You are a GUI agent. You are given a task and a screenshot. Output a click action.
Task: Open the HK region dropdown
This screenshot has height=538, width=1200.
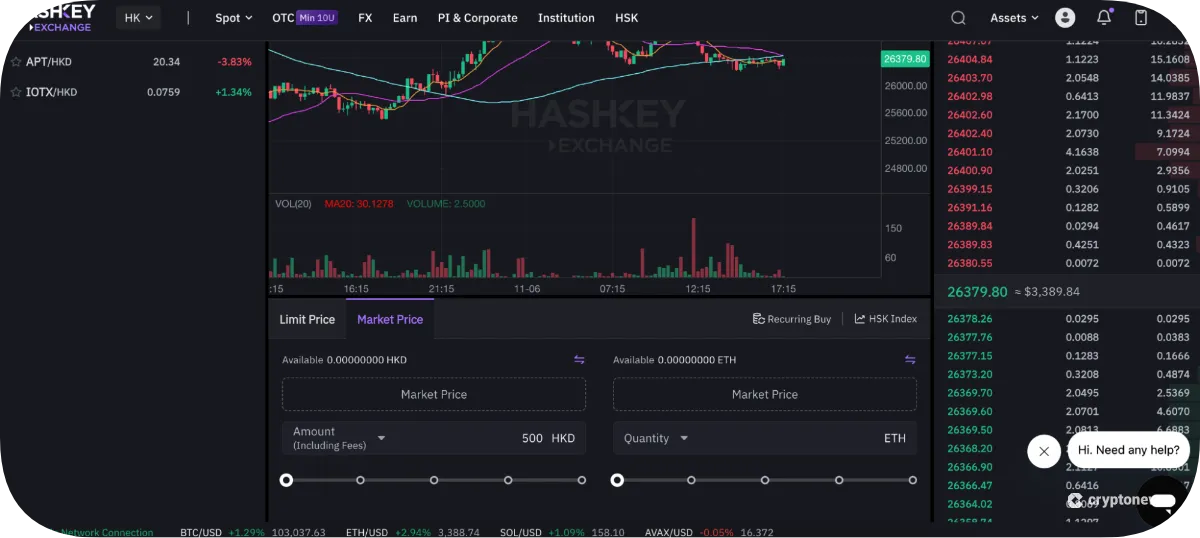pos(138,18)
